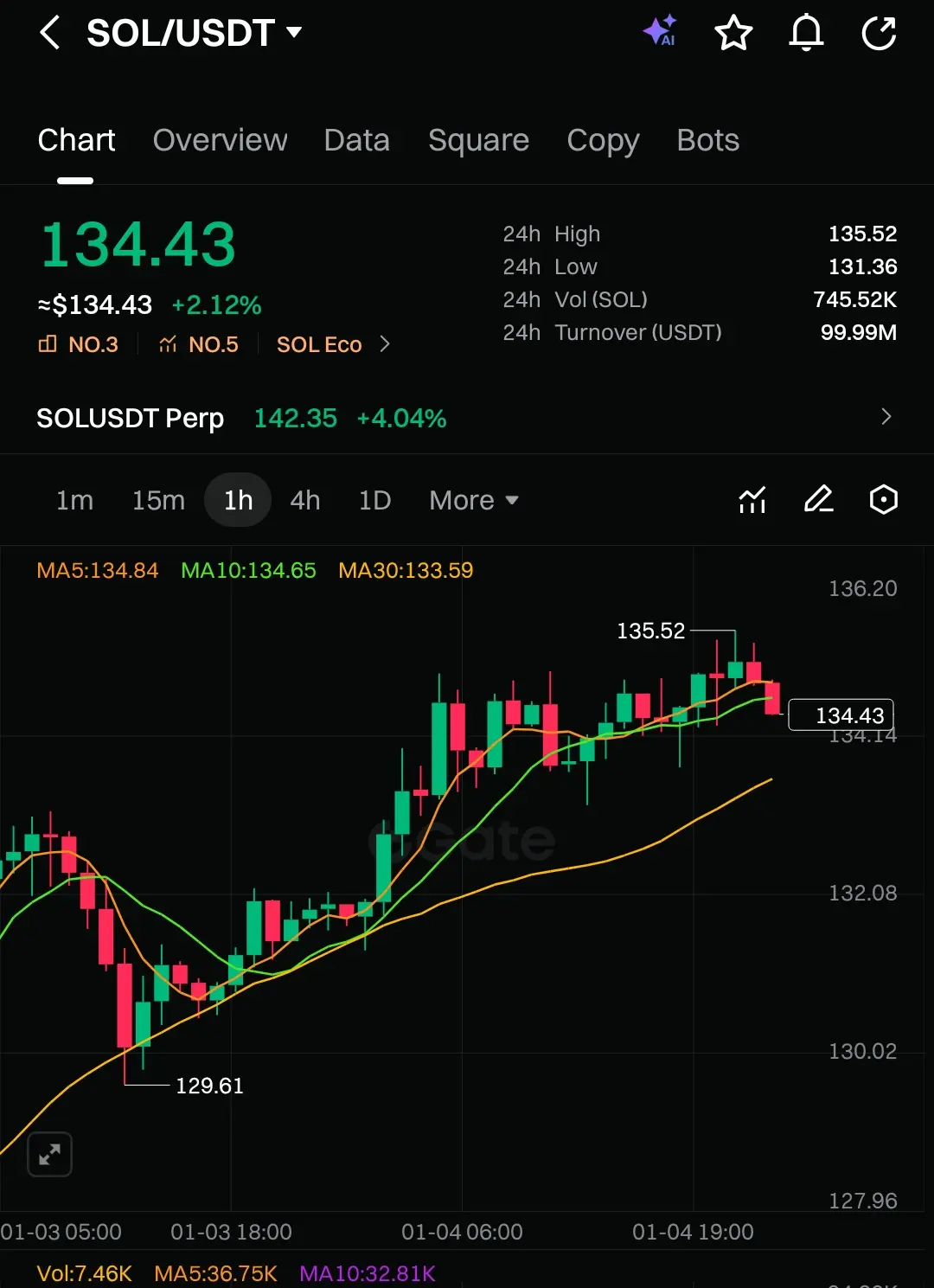Tap the 135.52 high marker on chart
Image resolution: width=934 pixels, height=1288 pixels.
(x=650, y=631)
